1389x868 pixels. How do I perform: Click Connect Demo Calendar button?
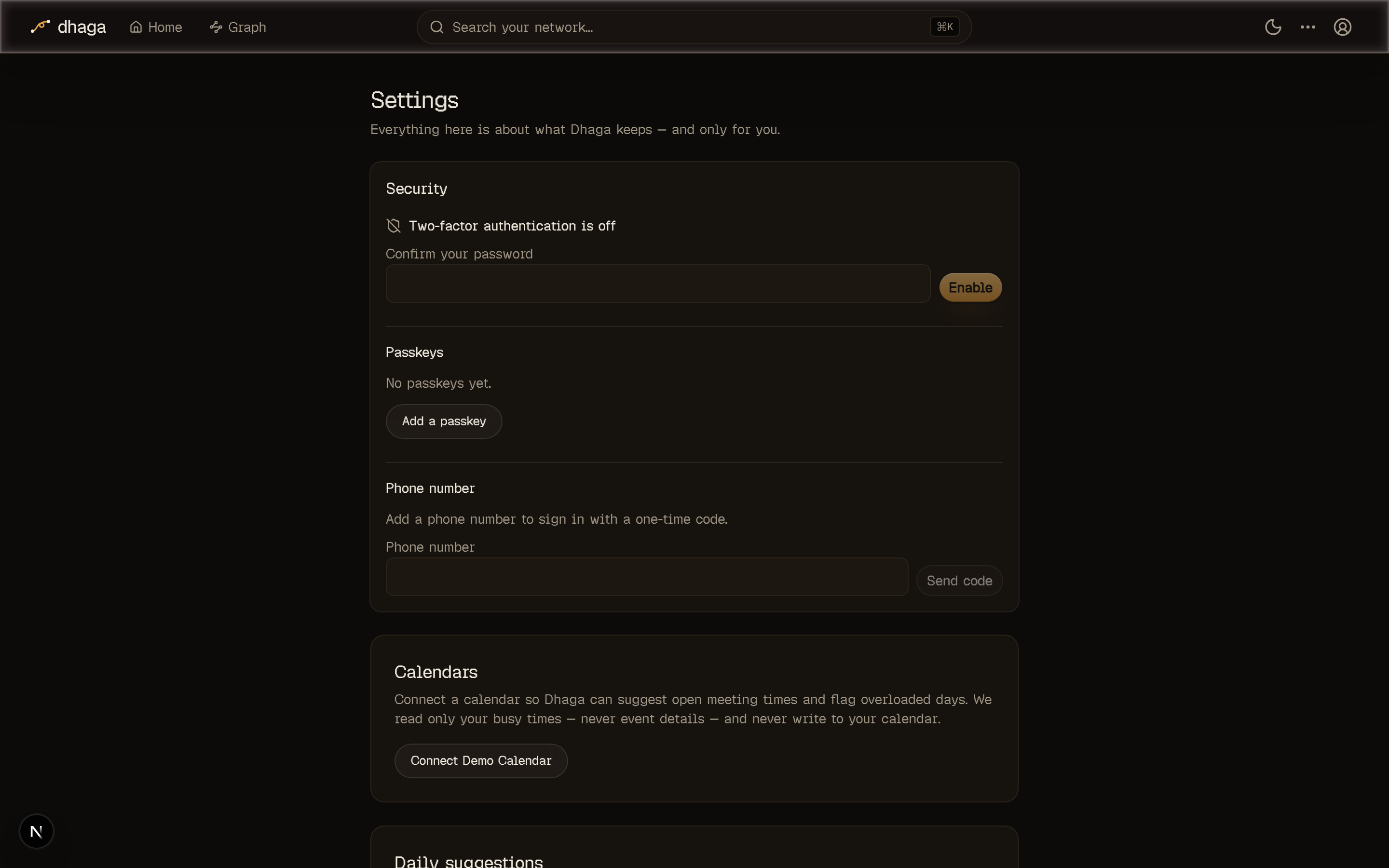(x=480, y=760)
